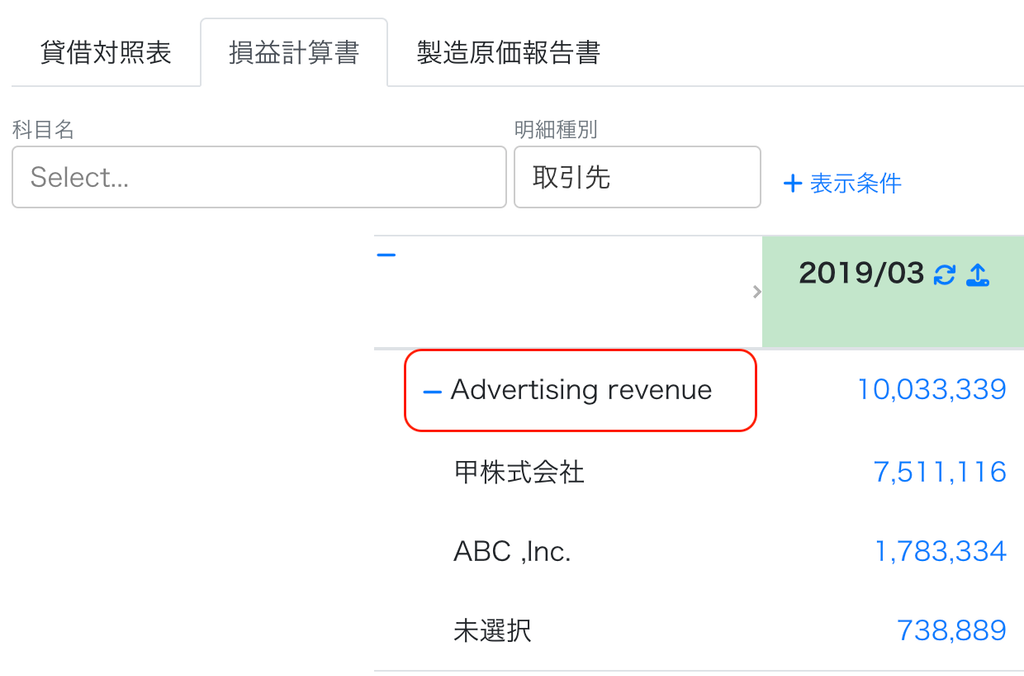This screenshot has height=676, width=1024.
Task: Open the 10,033,339 amount link
Action: click(931, 390)
